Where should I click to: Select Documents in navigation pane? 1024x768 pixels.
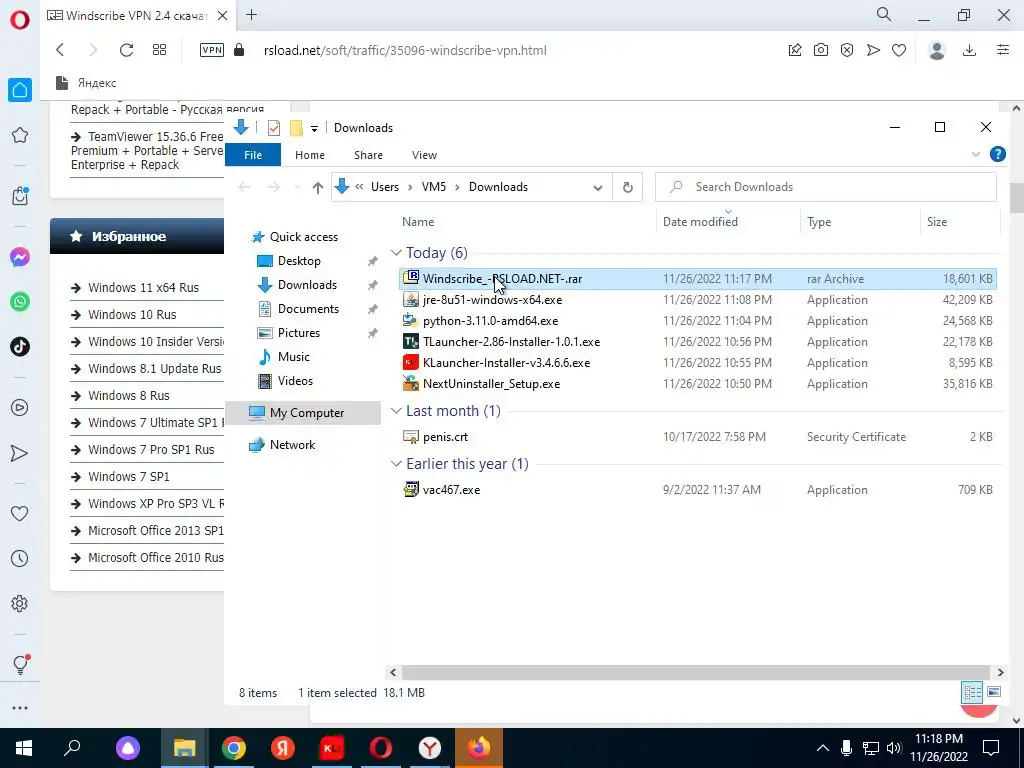click(x=308, y=309)
